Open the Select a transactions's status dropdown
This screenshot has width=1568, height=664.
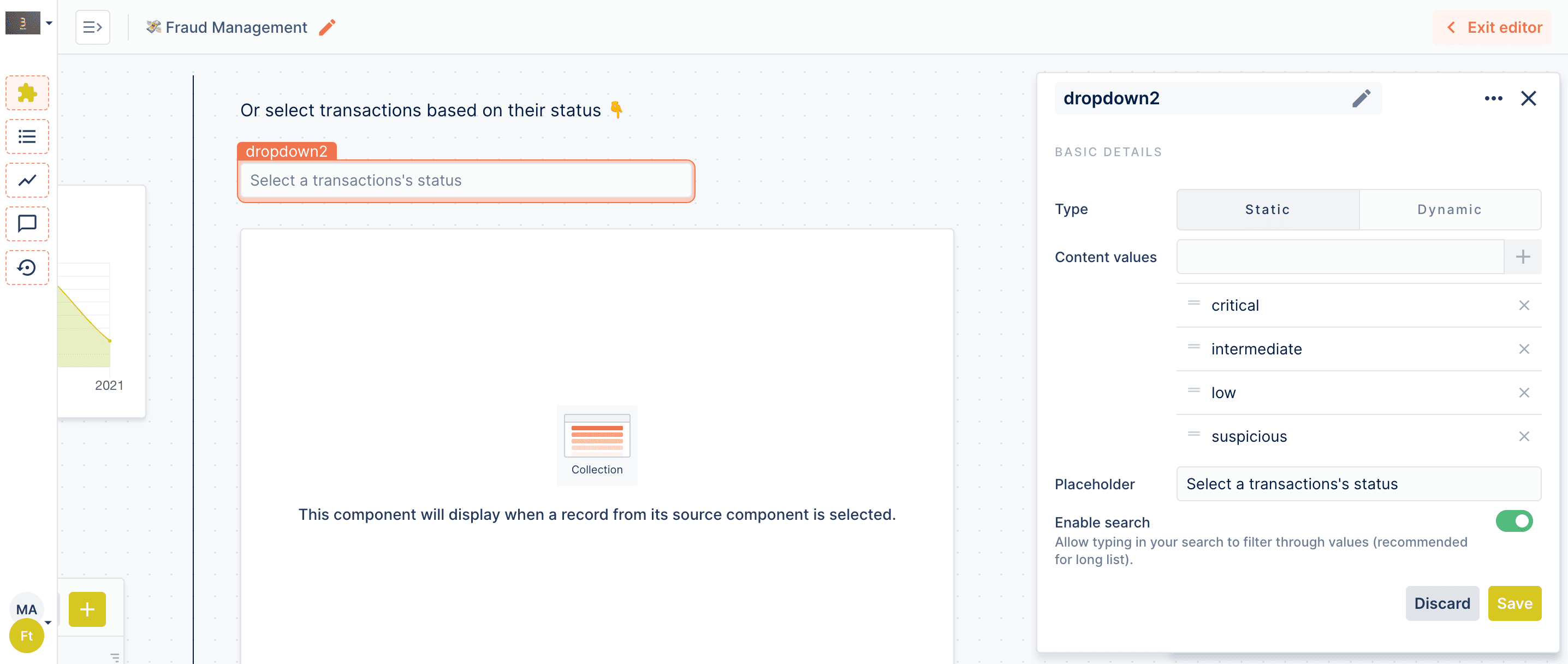466,181
